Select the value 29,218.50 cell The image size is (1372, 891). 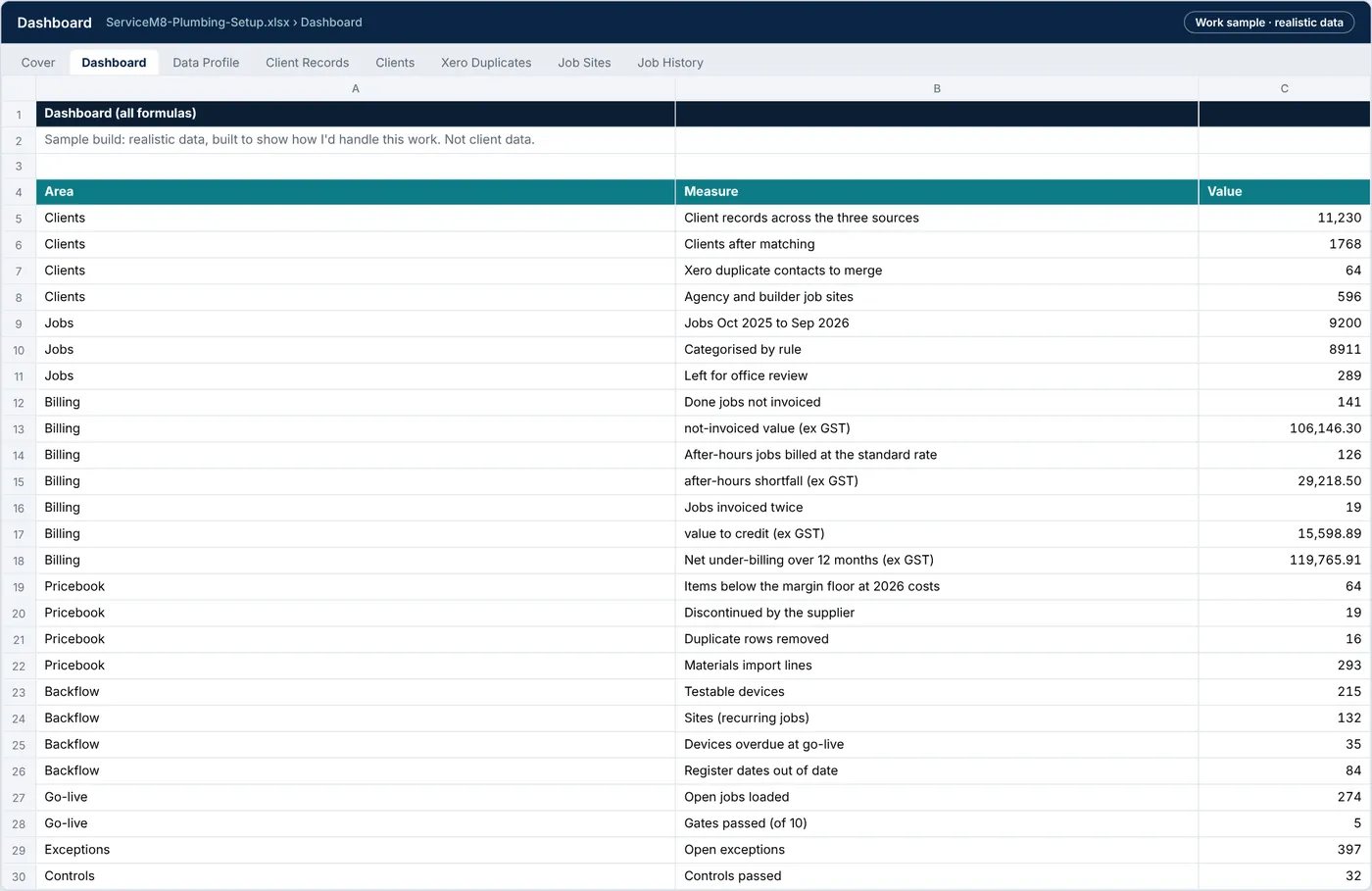[x=1284, y=481]
